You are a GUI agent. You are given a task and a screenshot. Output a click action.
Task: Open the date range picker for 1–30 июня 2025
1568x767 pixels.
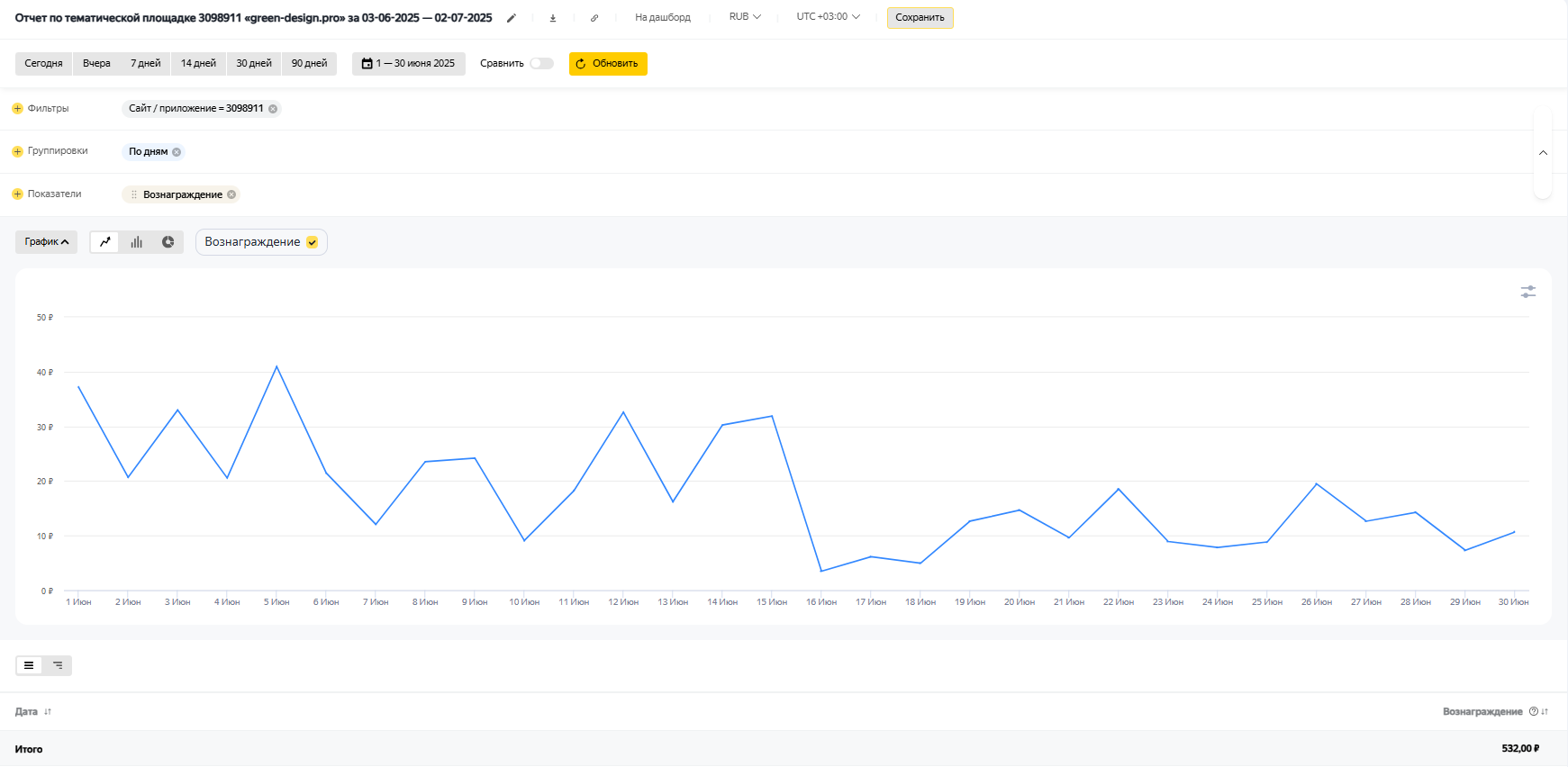[x=409, y=64]
